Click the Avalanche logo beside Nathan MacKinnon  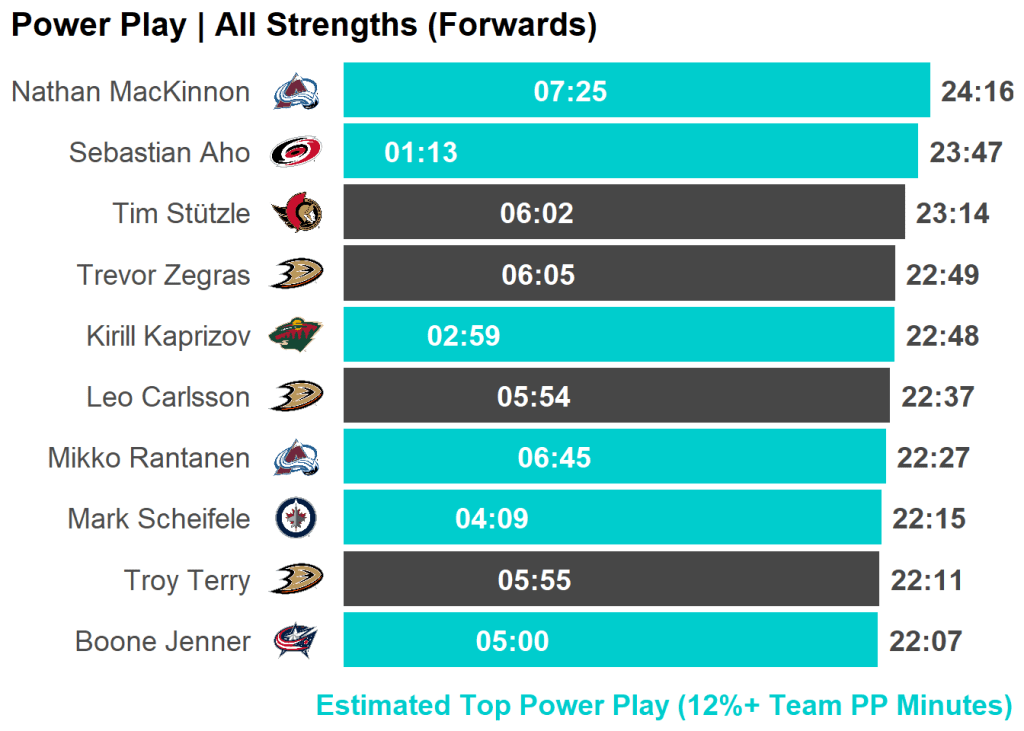(x=296, y=92)
